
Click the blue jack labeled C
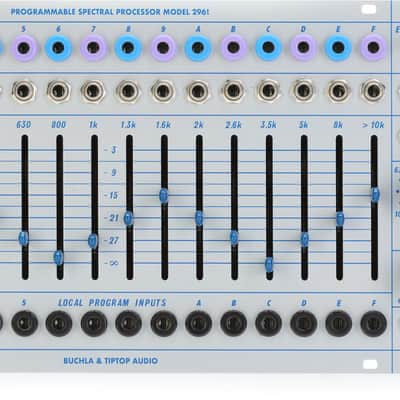click(x=268, y=48)
